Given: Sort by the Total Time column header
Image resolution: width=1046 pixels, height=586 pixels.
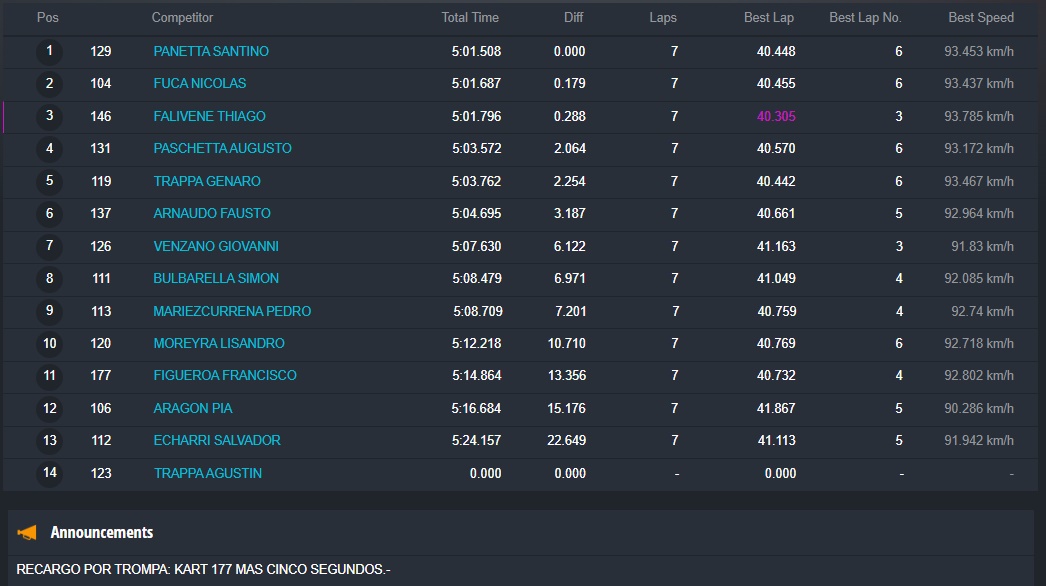Looking at the screenshot, I should point(470,18).
